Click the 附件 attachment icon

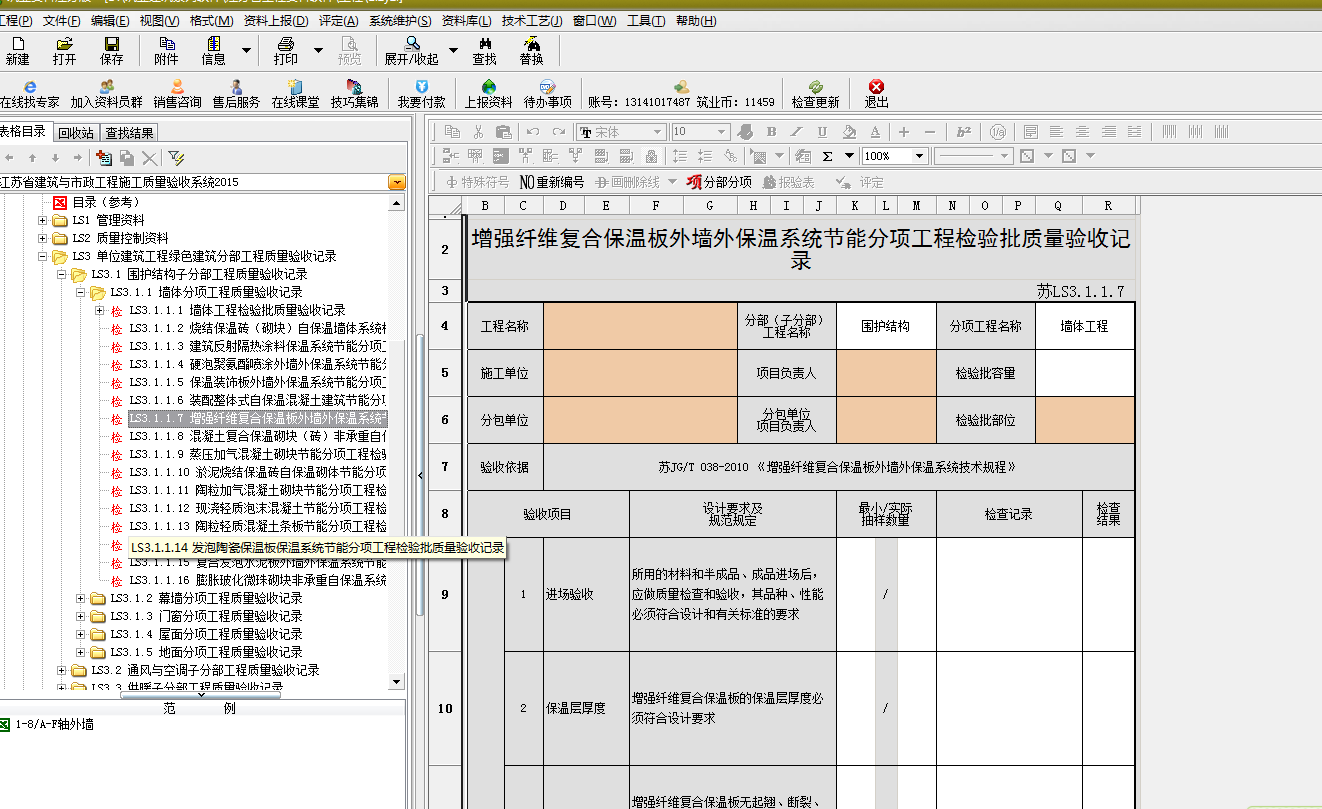click(x=166, y=50)
